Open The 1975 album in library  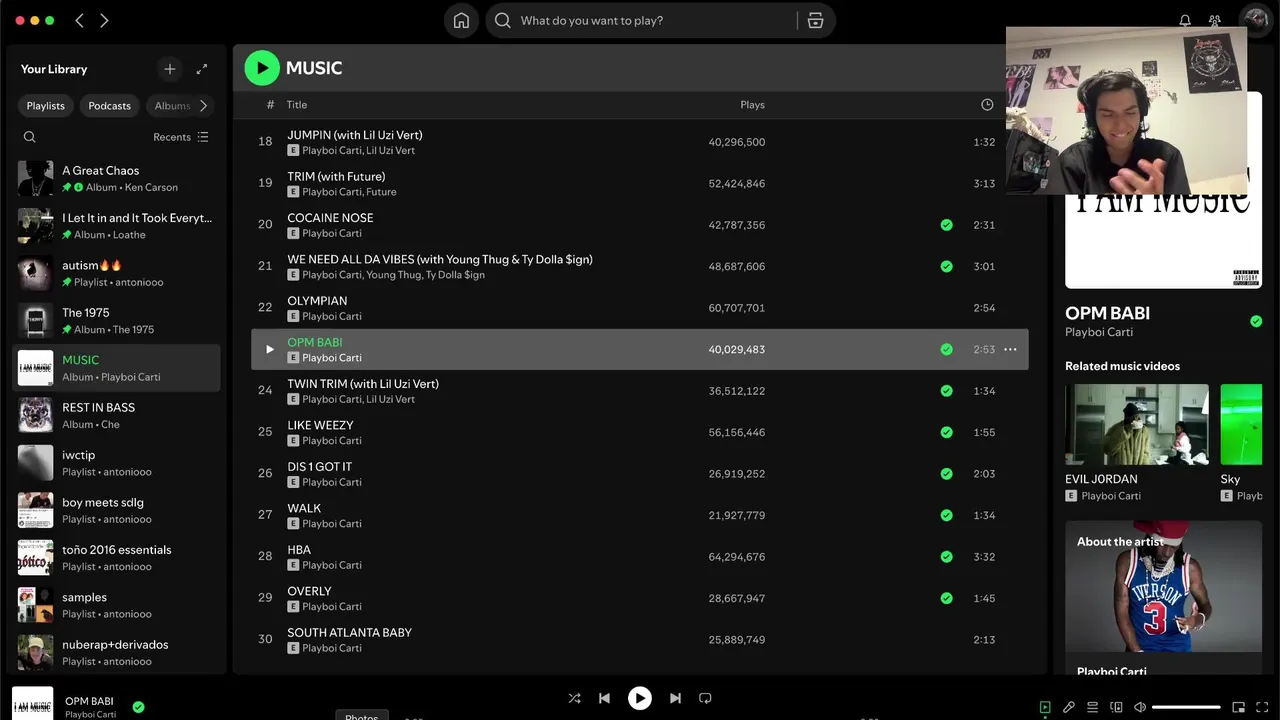[116, 320]
